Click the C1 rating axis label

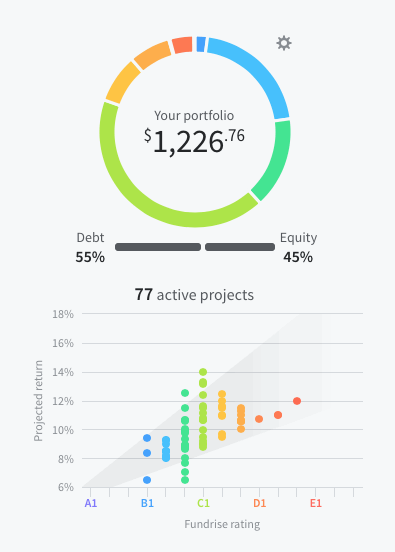(x=203, y=503)
